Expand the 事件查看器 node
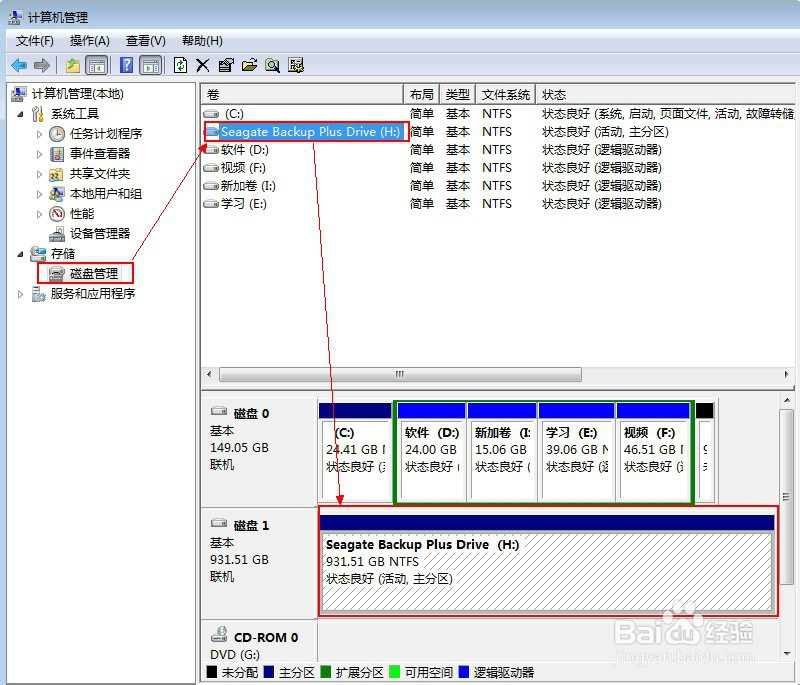 [x=39, y=154]
